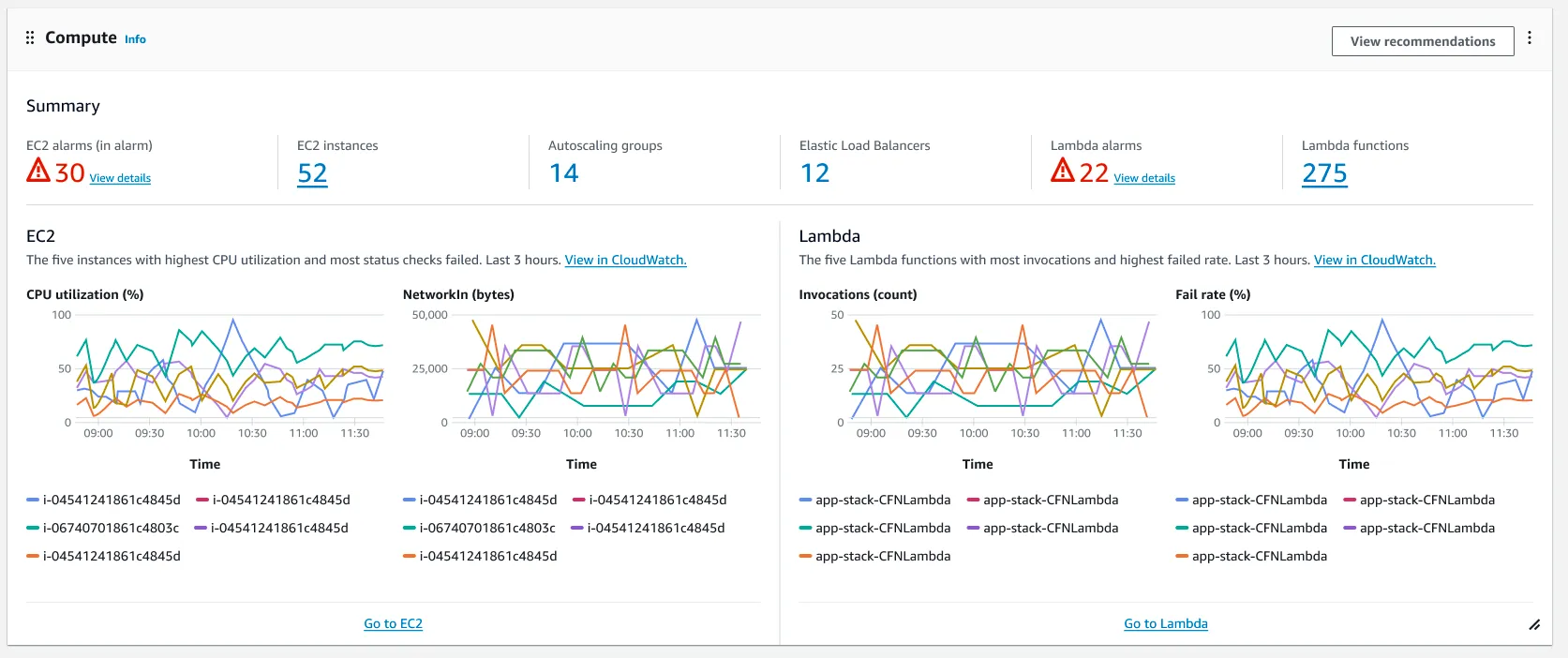
Task: Click the CPU utilization chart area
Action: (230, 369)
